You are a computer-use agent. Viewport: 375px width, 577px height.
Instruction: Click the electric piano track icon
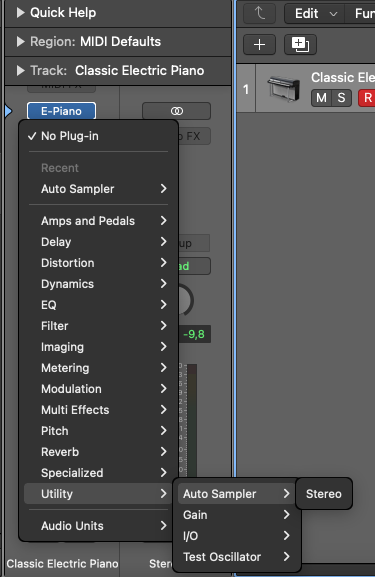tap(283, 89)
